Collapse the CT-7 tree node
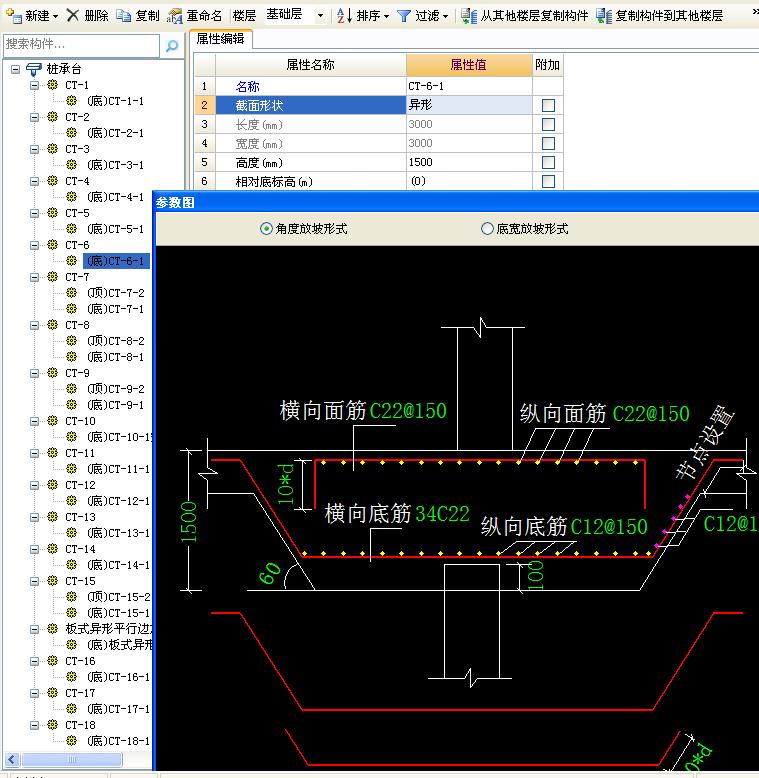 pyautogui.click(x=34, y=277)
